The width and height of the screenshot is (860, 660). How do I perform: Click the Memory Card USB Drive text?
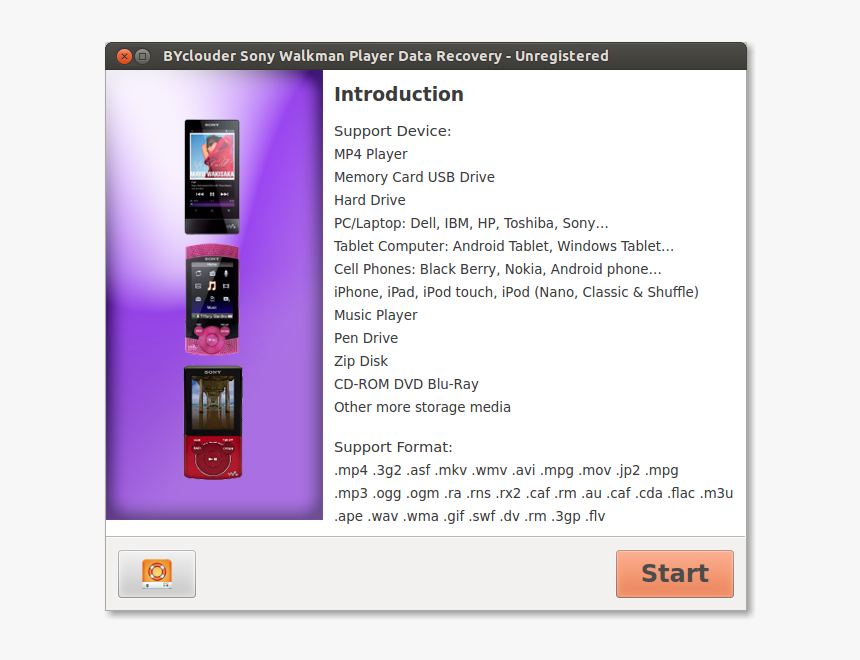pyautogui.click(x=414, y=177)
